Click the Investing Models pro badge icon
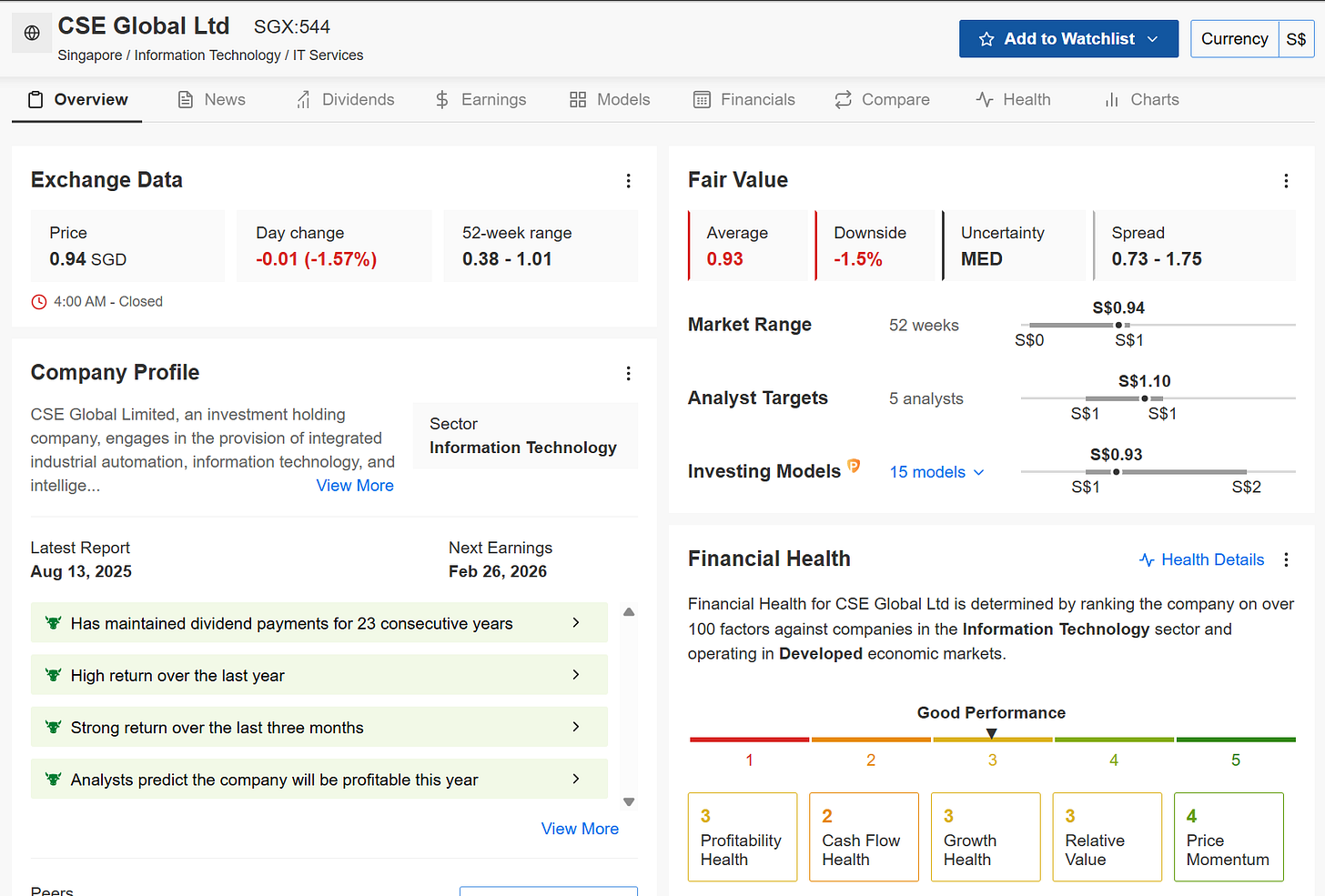The width and height of the screenshot is (1325, 896). click(854, 466)
